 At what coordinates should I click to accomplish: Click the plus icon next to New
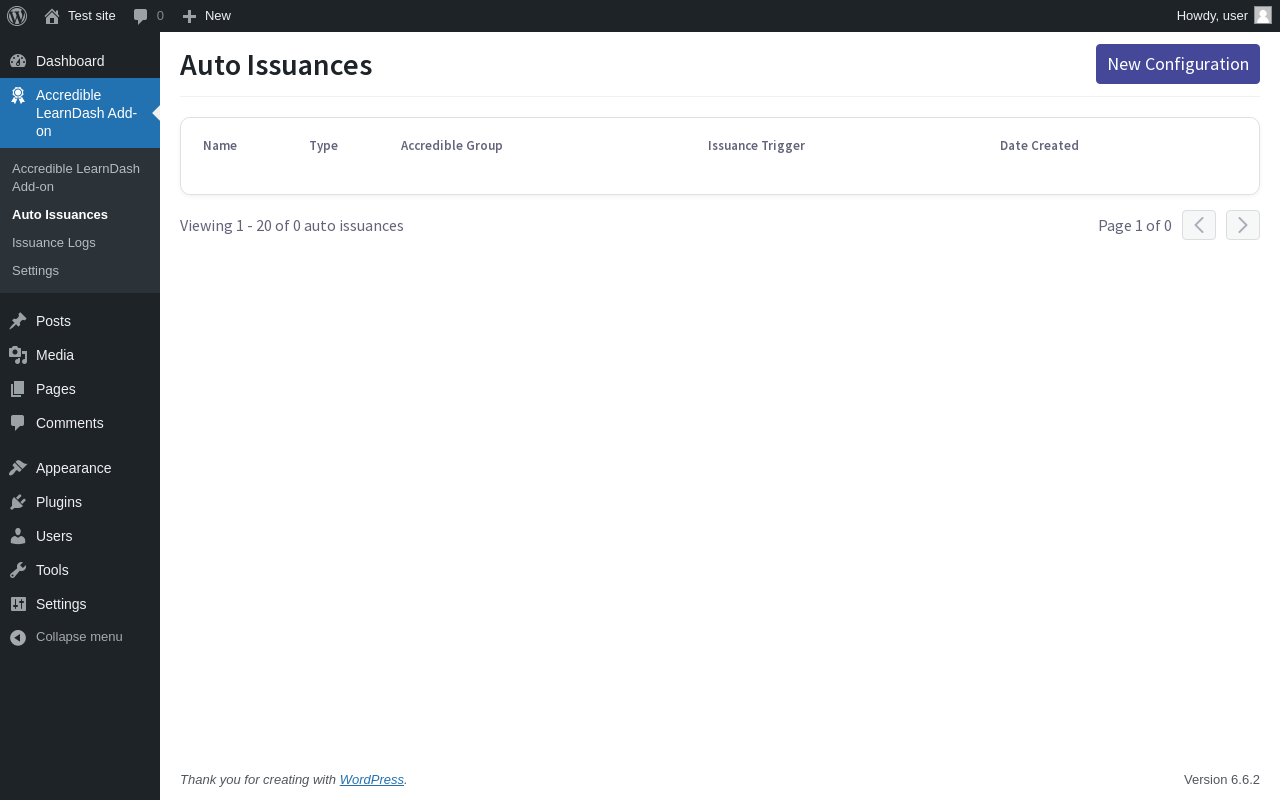click(189, 16)
